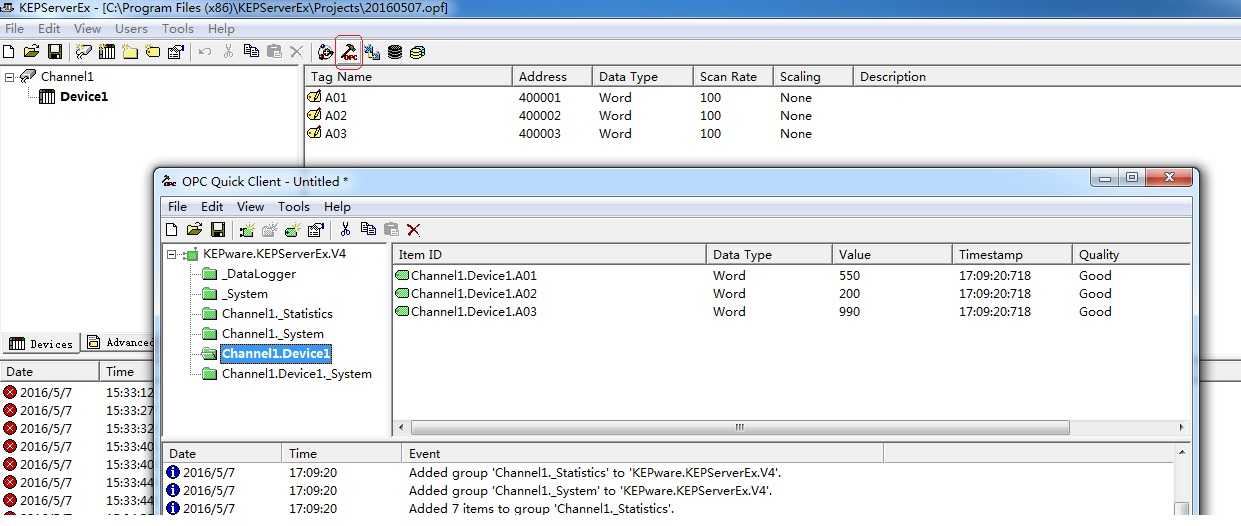Click New Group icon in Quick Client toolbar

click(x=269, y=230)
